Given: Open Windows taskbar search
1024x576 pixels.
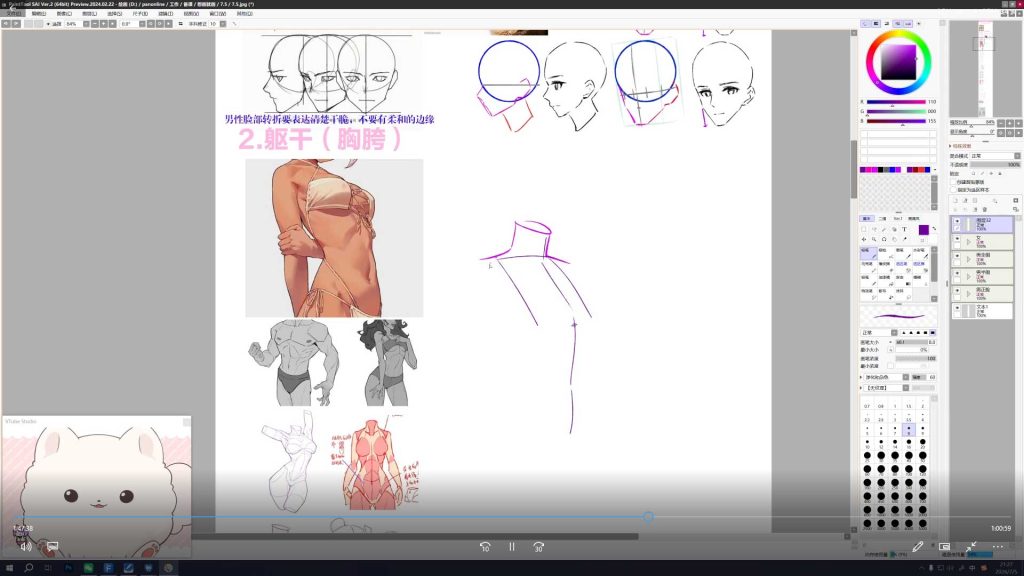Looking at the screenshot, I should pyautogui.click(x=29, y=568).
